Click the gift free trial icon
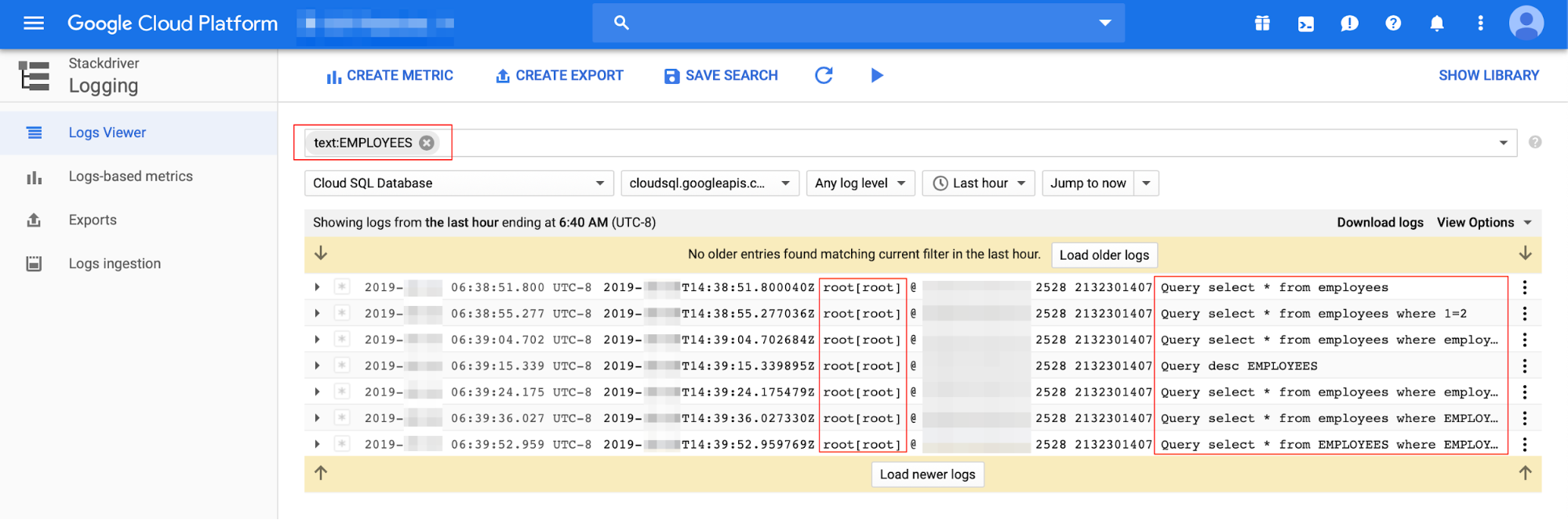Screen dimensions: 1568x520 click(1262, 24)
